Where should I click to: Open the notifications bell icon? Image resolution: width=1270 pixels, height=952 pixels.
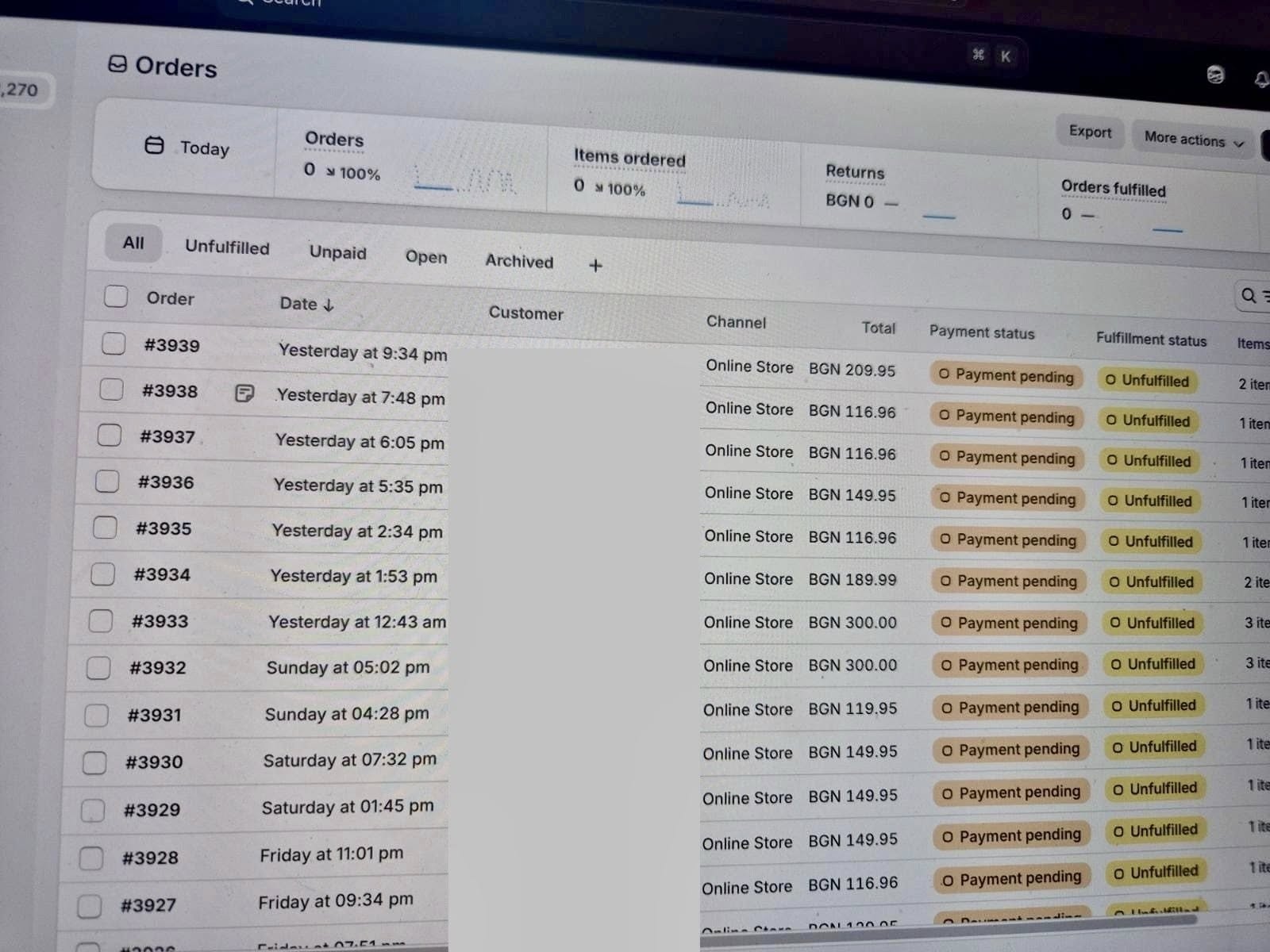pyautogui.click(x=1260, y=79)
